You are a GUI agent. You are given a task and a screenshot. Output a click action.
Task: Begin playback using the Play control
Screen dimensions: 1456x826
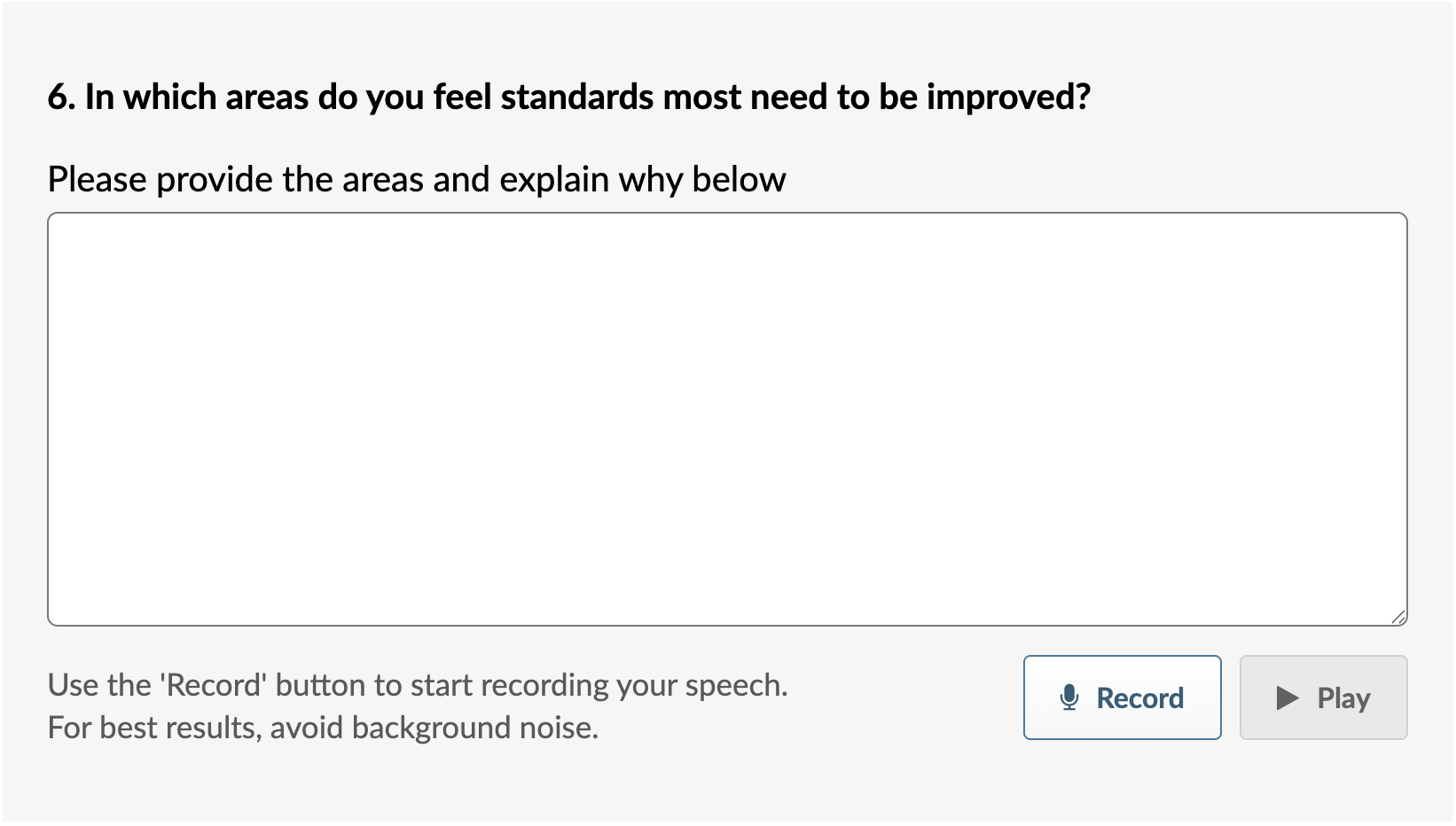point(1323,697)
